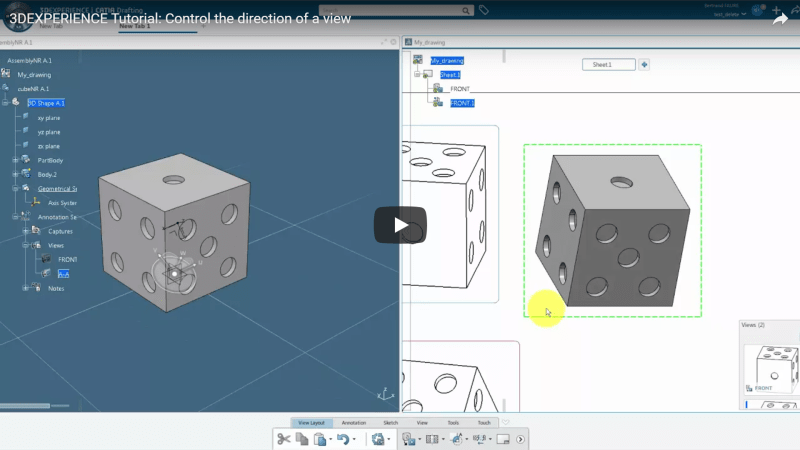Select Sheet.1 in the drawing tree
The image size is (800, 450).
(x=450, y=75)
